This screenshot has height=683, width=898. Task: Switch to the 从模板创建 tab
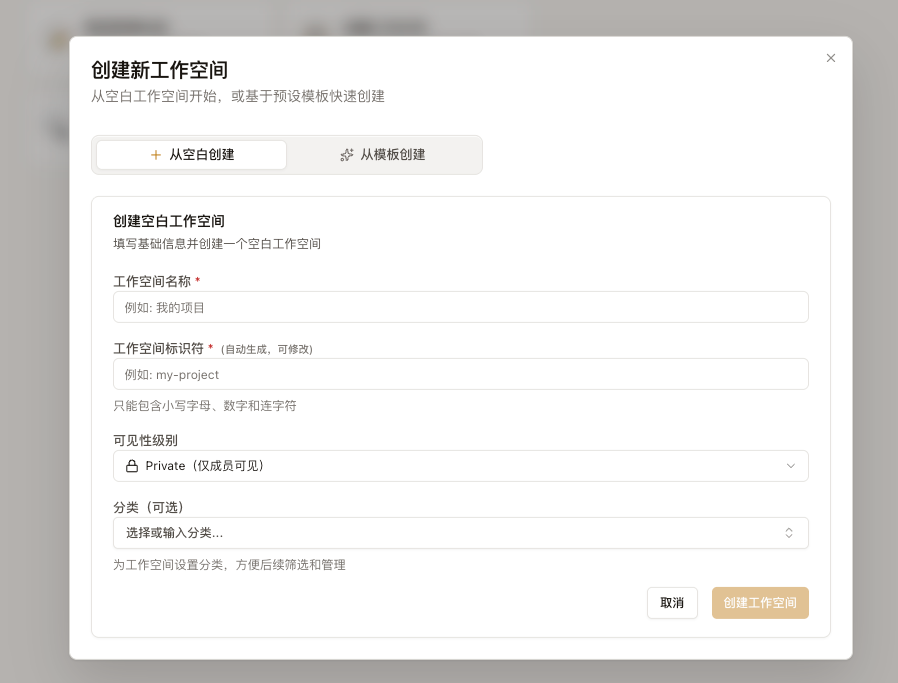coord(383,155)
